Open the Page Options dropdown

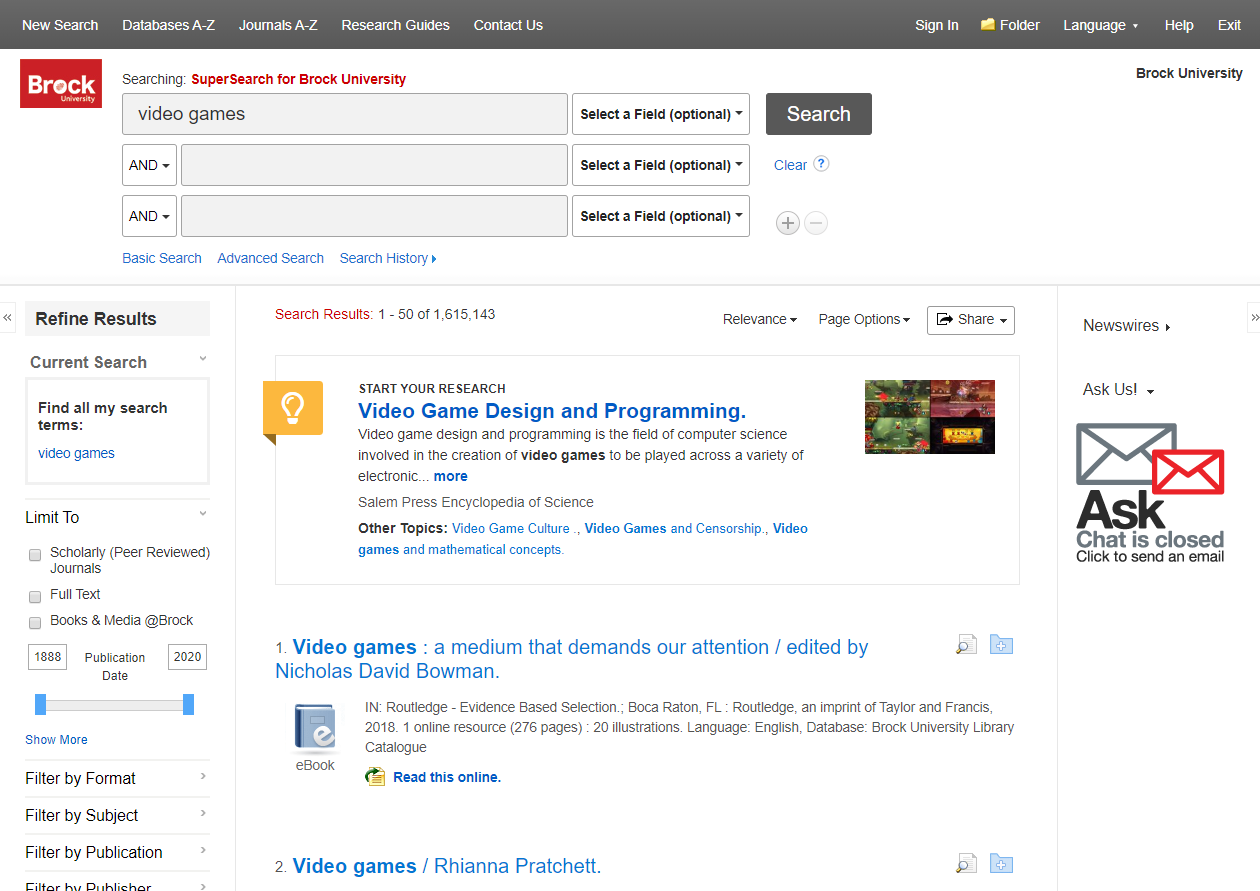[x=864, y=319]
